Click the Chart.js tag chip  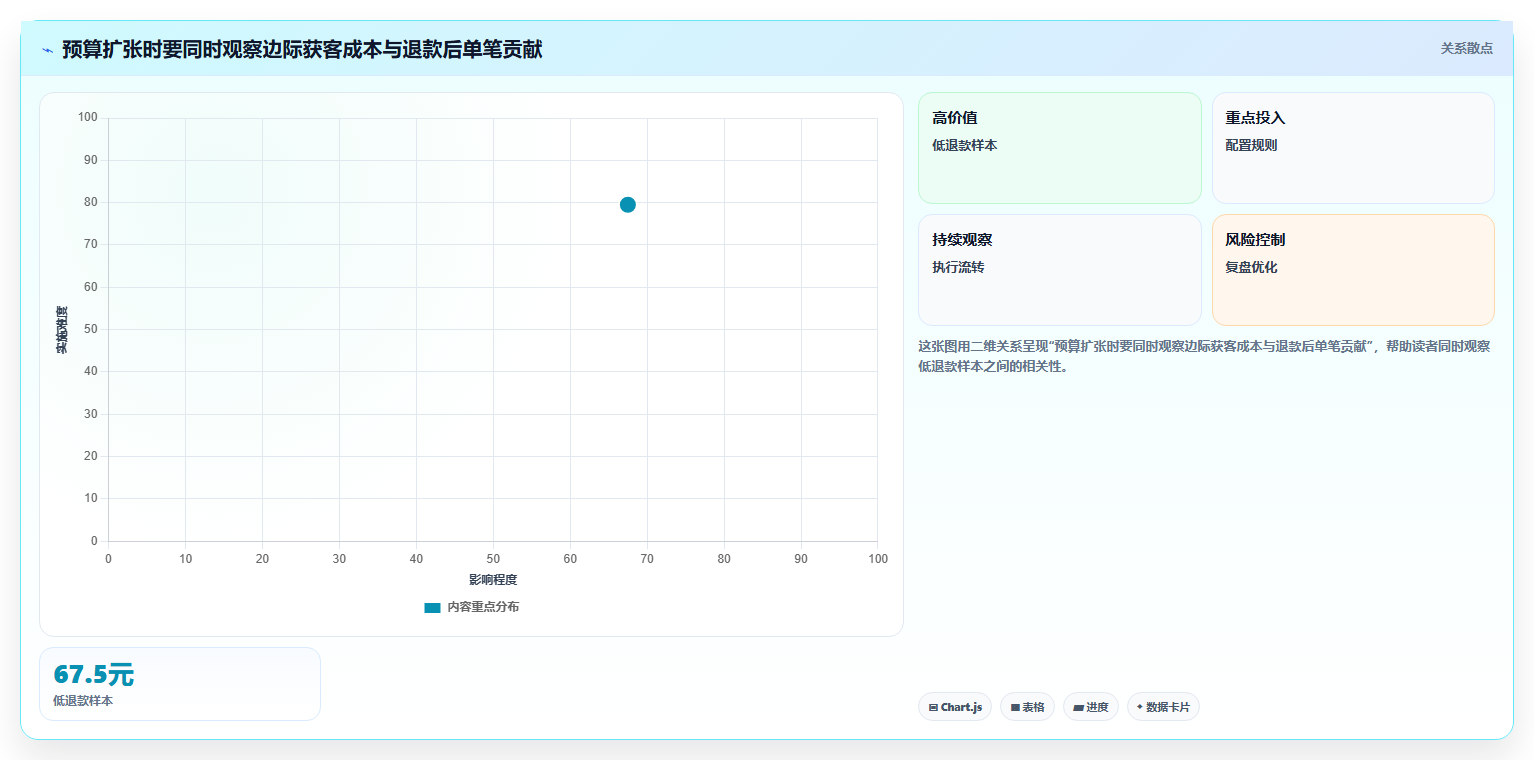pos(955,707)
